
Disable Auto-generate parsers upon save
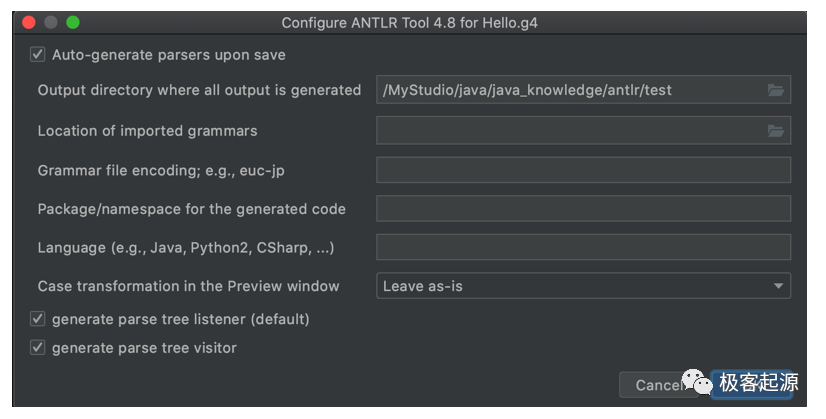(x=38, y=55)
